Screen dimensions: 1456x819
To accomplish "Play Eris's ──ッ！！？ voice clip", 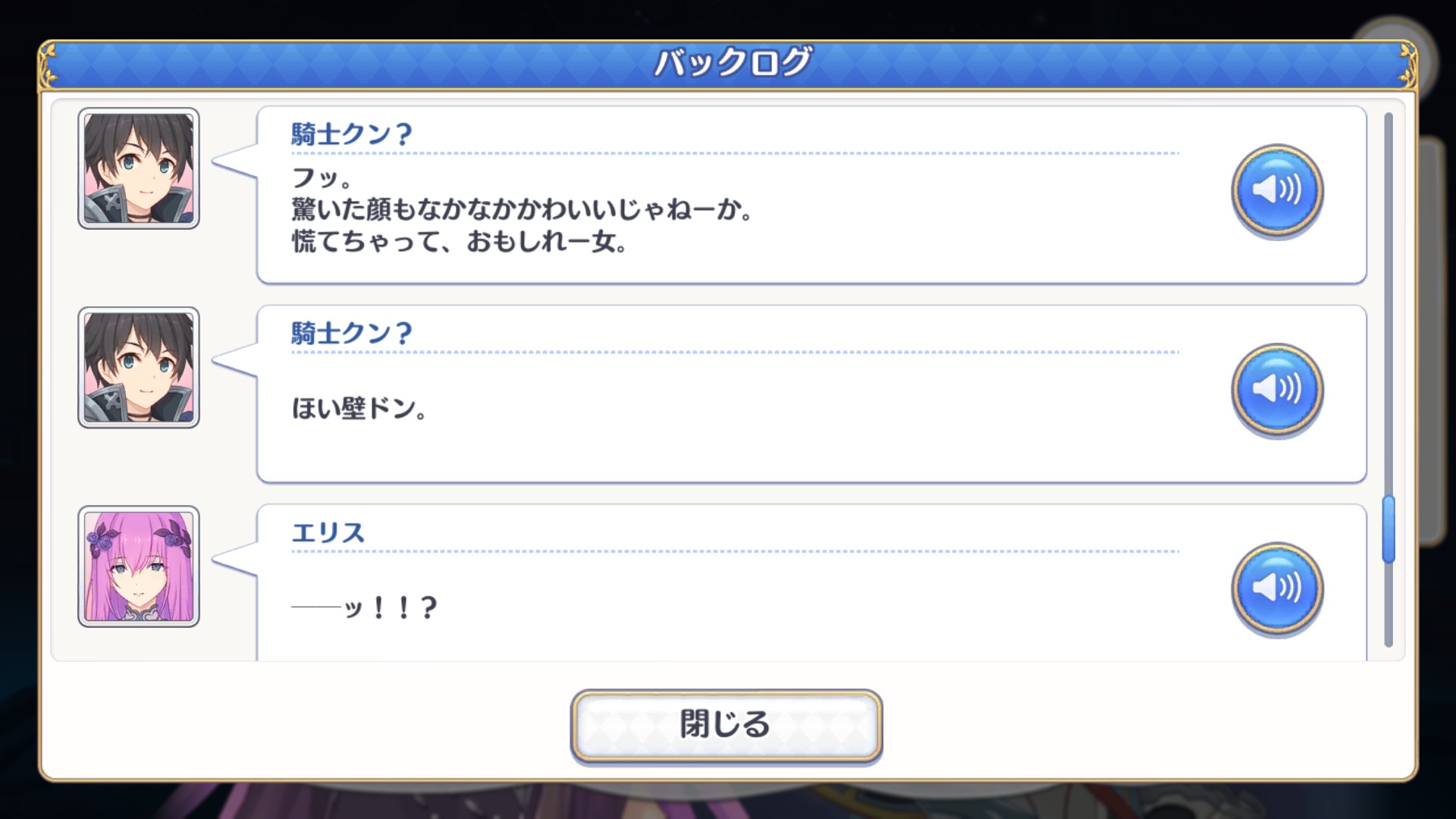I will click(x=1277, y=589).
